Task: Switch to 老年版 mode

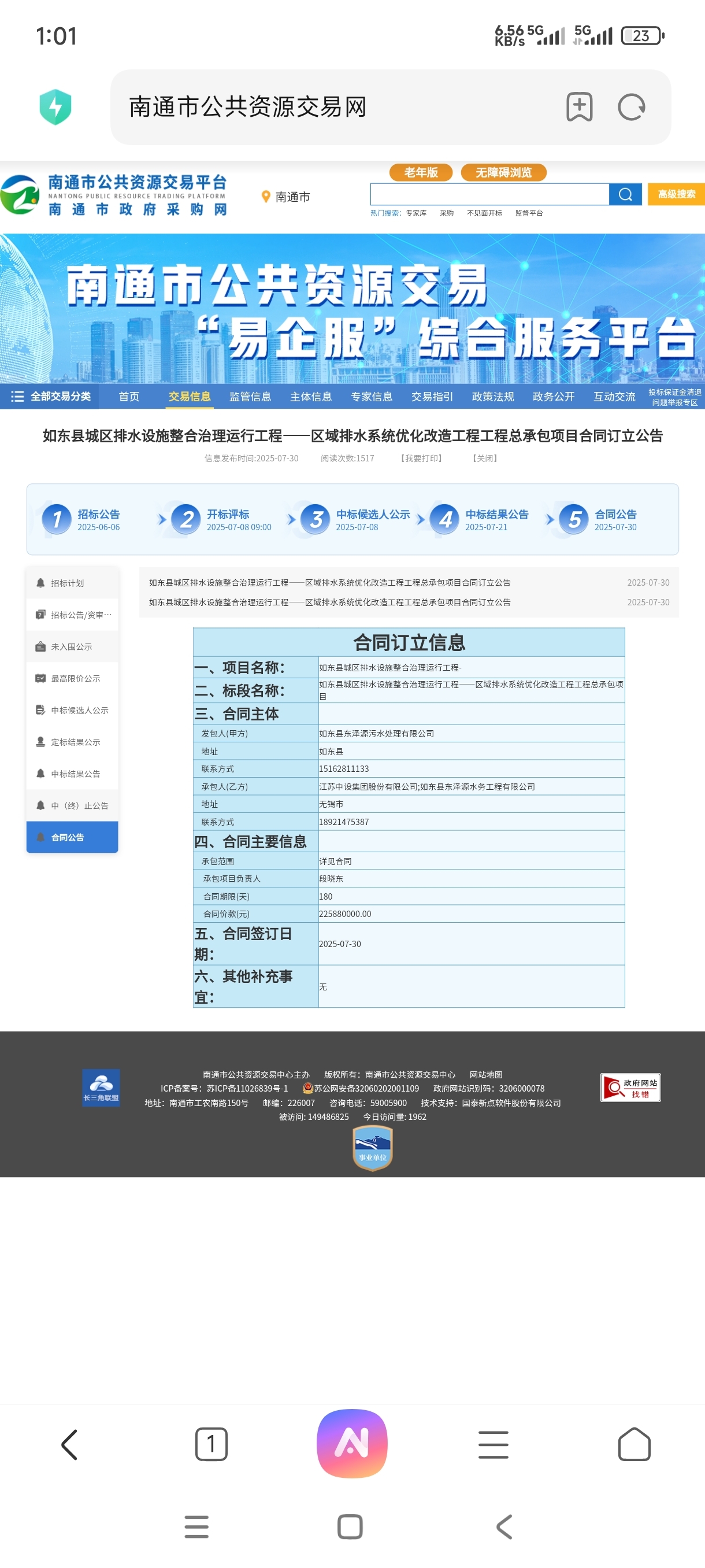Action: pos(421,172)
